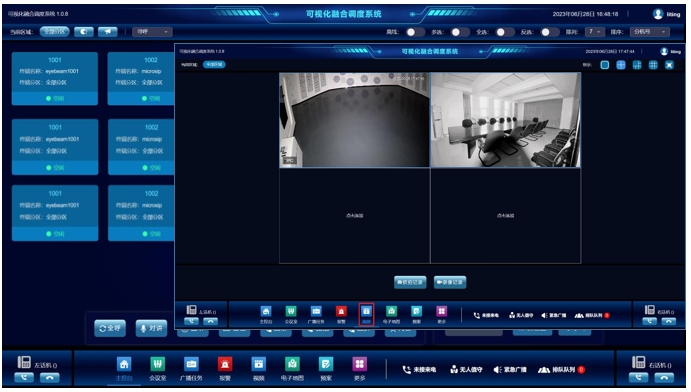Viewport: 691px width, 392px height.
Task: Open the 会议室 module in the bottom bar
Action: [x=157, y=369]
